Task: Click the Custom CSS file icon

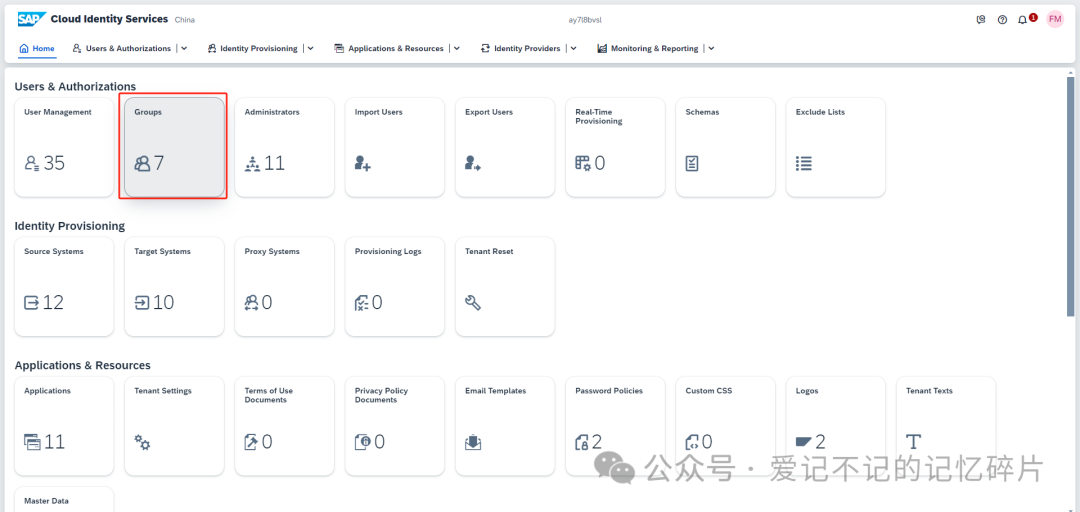Action: click(x=692, y=442)
